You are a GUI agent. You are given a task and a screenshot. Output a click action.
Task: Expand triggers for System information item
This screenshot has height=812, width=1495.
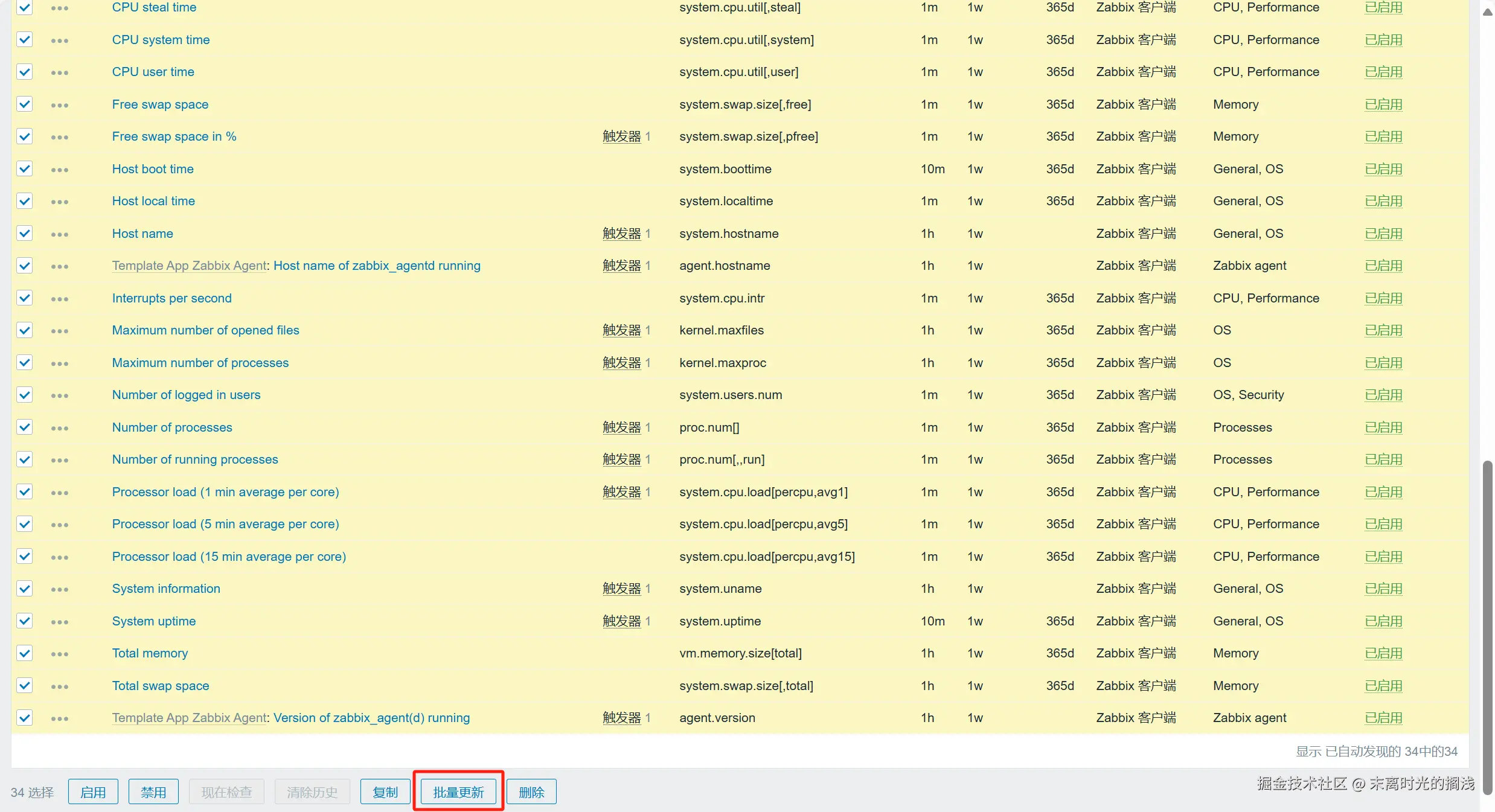[621, 589]
